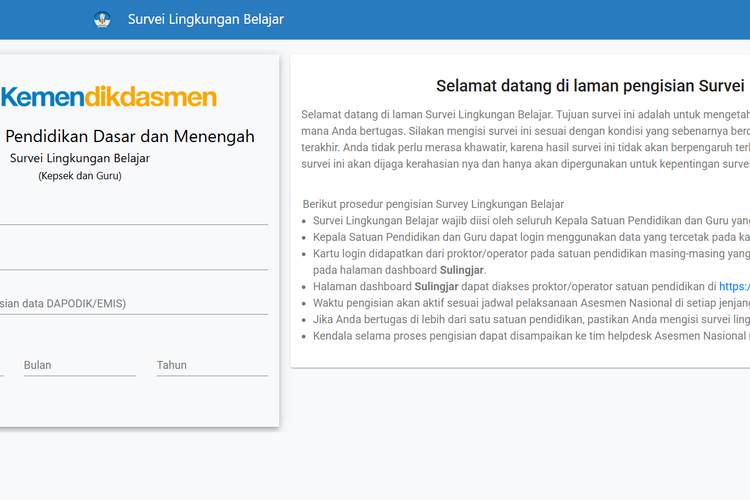Image resolution: width=750 pixels, height=500 pixels.
Task: Open the https dashboard link in instructions
Action: click(x=734, y=286)
